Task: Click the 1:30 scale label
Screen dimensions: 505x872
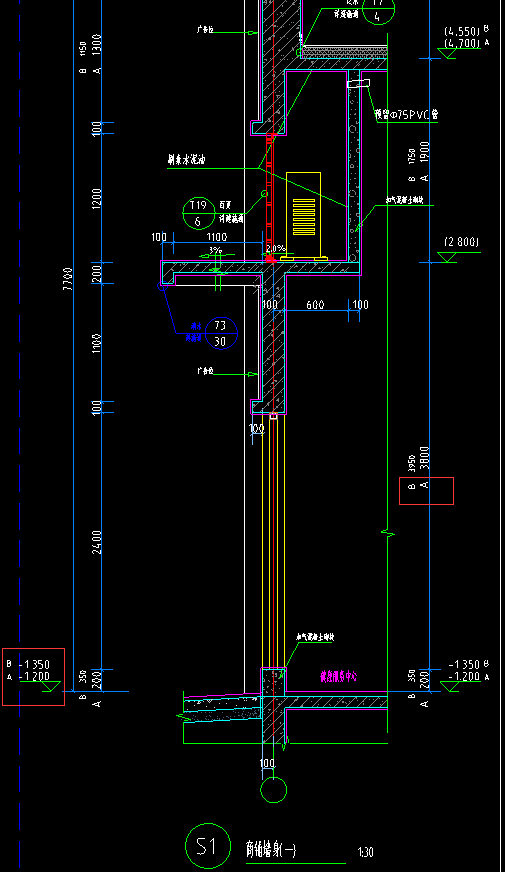Action: tap(365, 852)
